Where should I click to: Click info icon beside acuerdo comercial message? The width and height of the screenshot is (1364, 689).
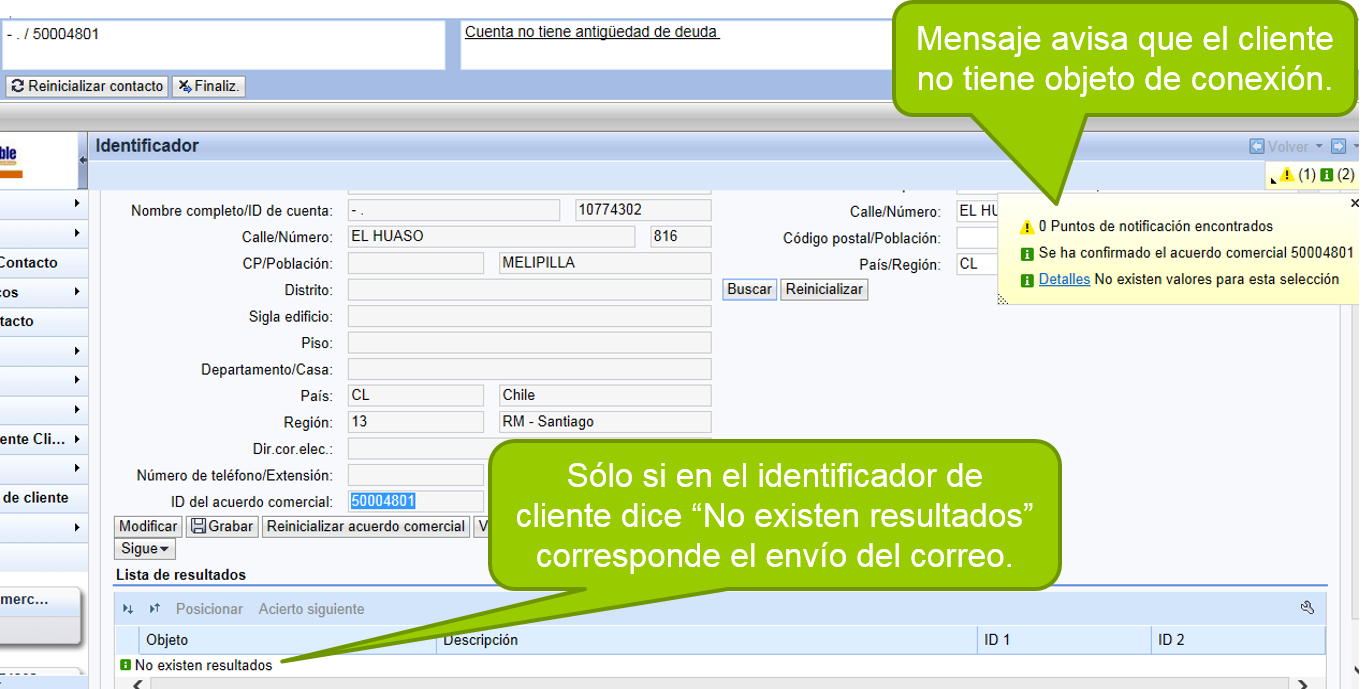(1027, 254)
